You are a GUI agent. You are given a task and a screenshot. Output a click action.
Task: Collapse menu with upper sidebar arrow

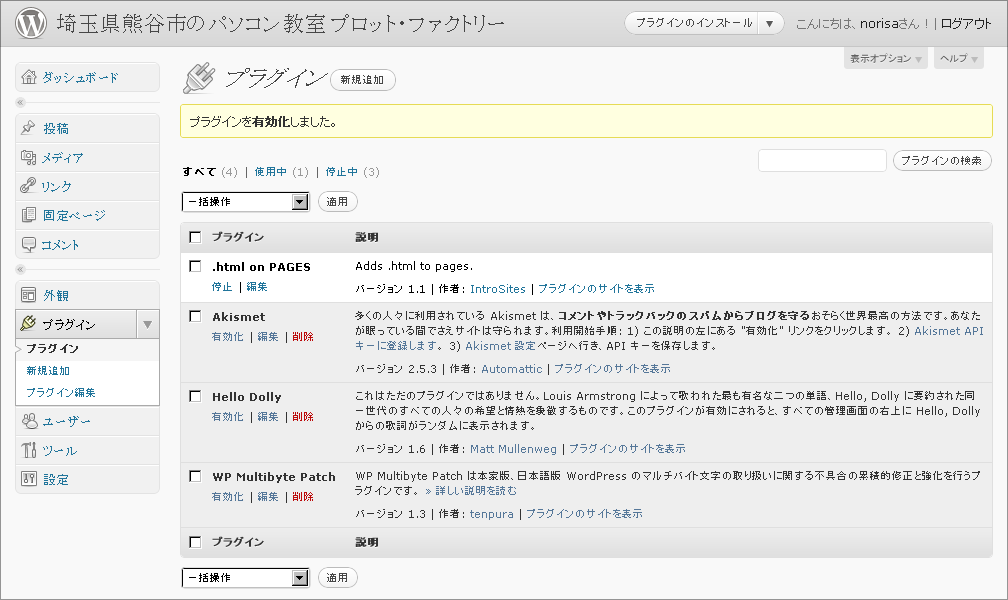20,102
